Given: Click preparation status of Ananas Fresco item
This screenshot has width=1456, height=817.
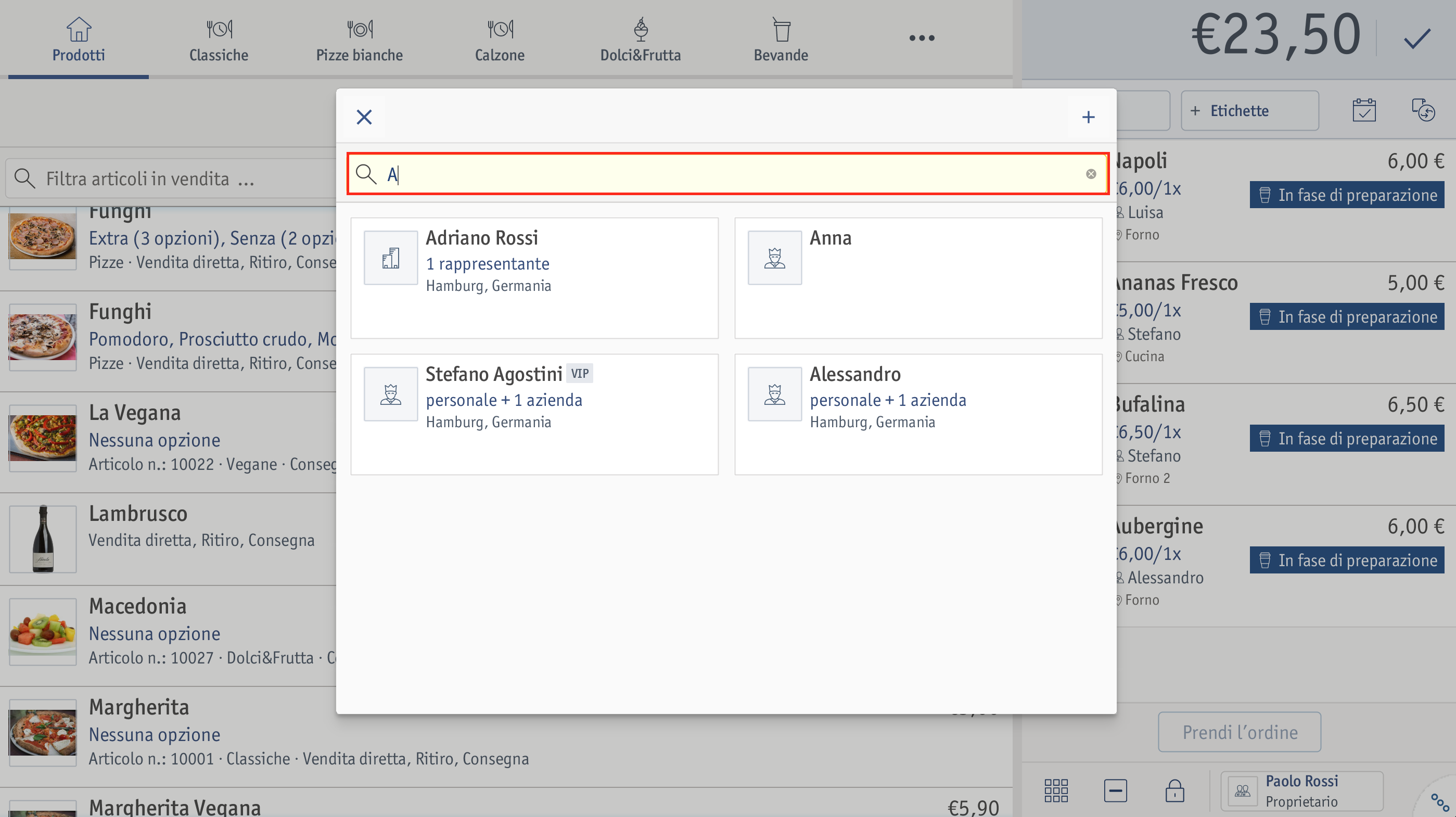Looking at the screenshot, I should point(1346,316).
